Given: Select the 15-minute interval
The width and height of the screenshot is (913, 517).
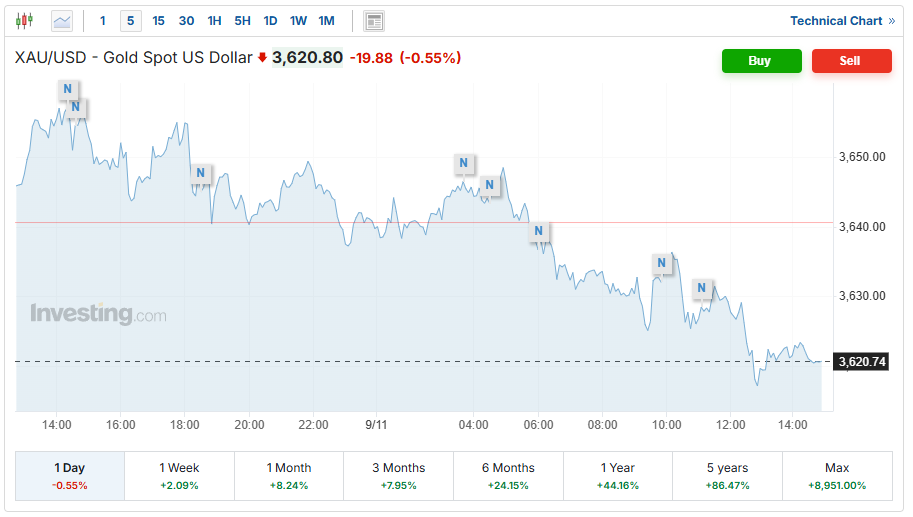Looking at the screenshot, I should (x=159, y=20).
